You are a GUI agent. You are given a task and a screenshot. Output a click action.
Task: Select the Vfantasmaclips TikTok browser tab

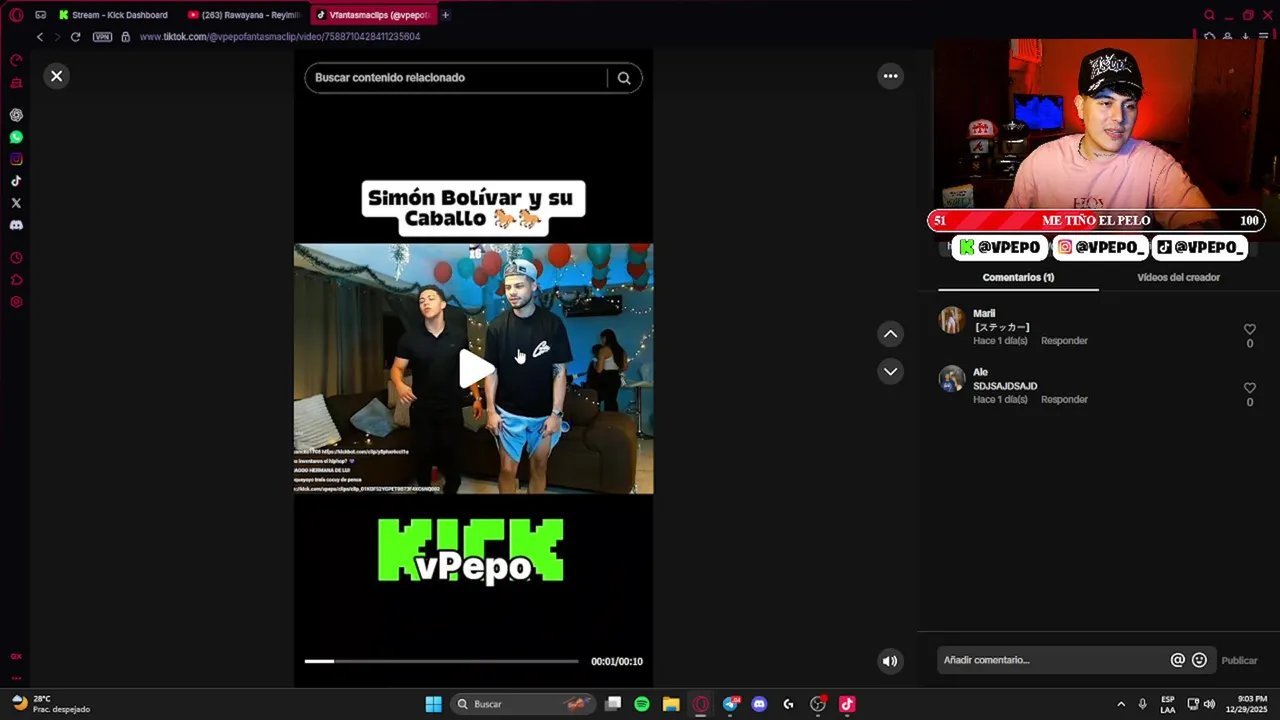(373, 15)
